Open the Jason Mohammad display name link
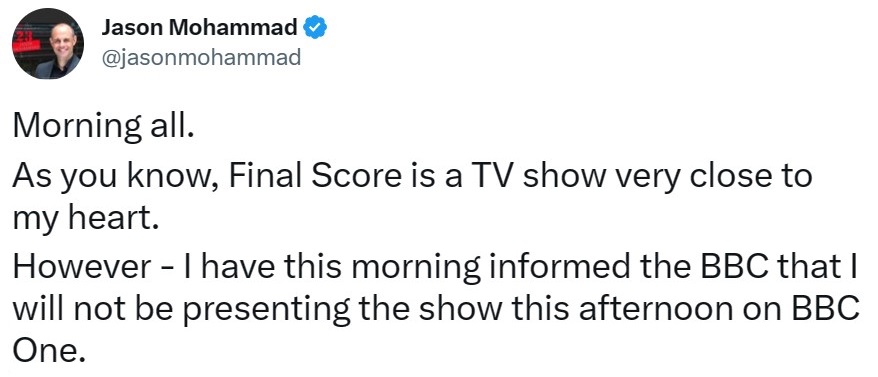The width and height of the screenshot is (878, 377). 199,27
